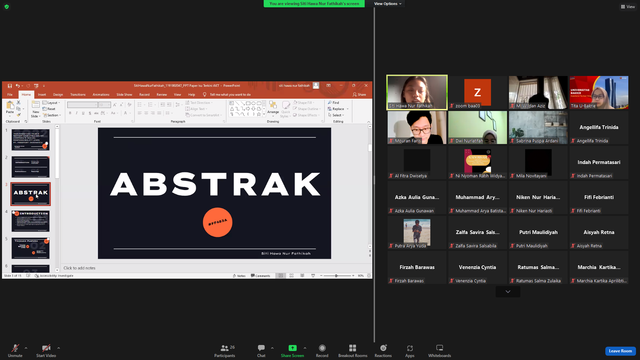Click Clear All Formatting icon
Viewport: 640px width, 360px height.
(x=129, y=105)
